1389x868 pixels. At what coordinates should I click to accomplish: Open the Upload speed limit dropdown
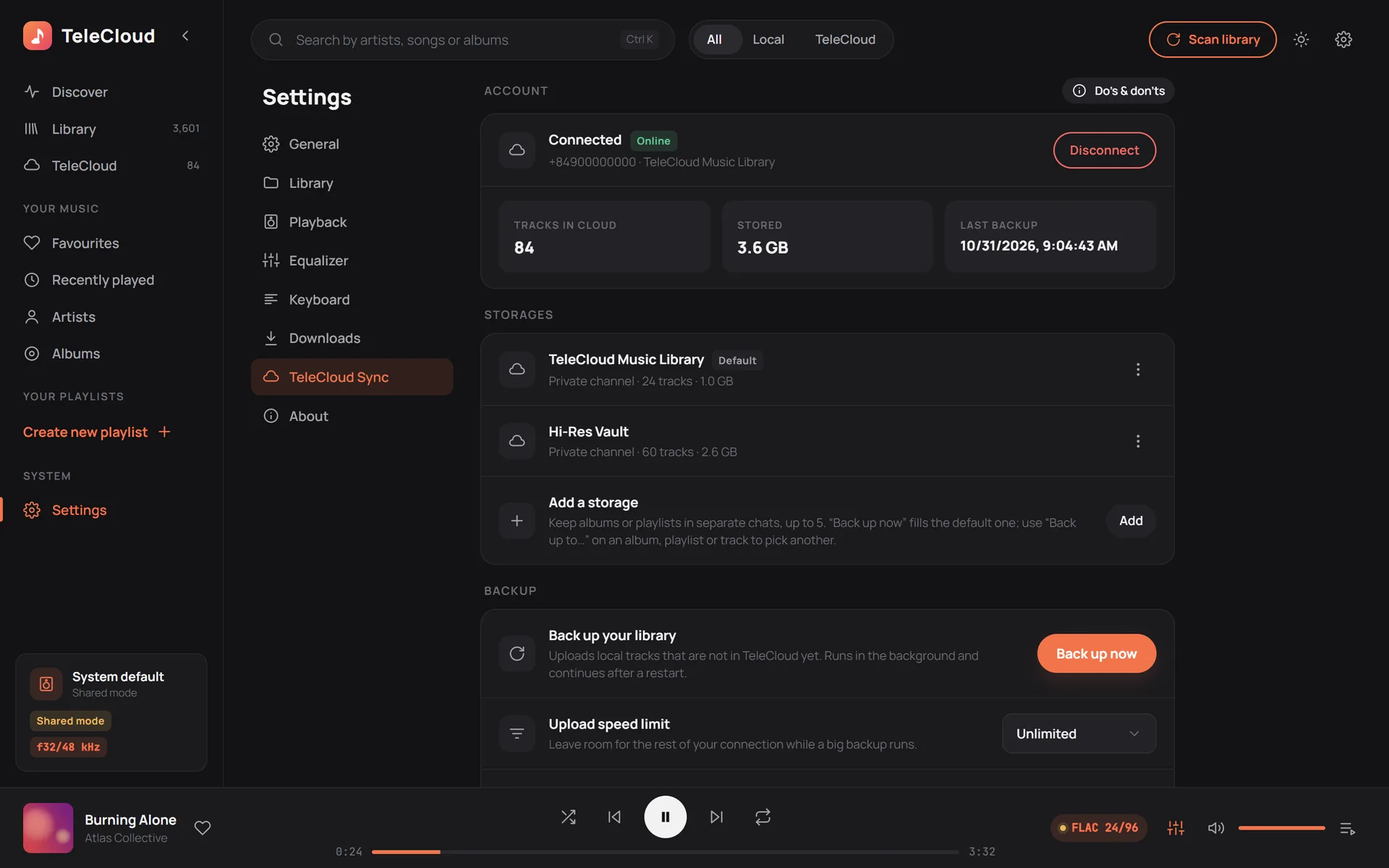pos(1079,733)
